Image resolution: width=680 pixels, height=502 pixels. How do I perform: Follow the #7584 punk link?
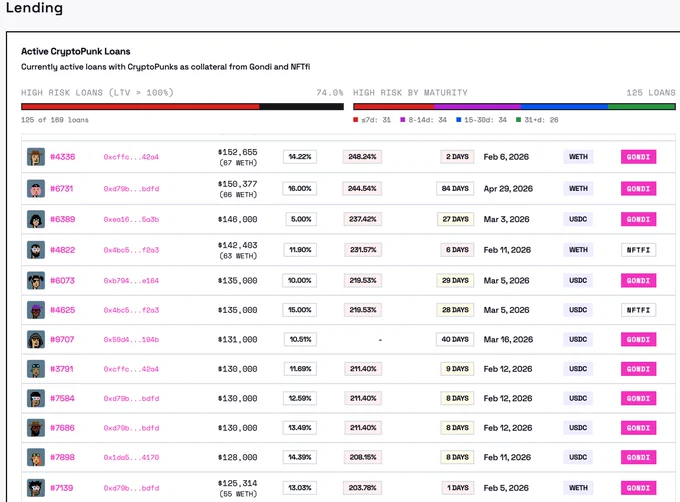[62, 398]
